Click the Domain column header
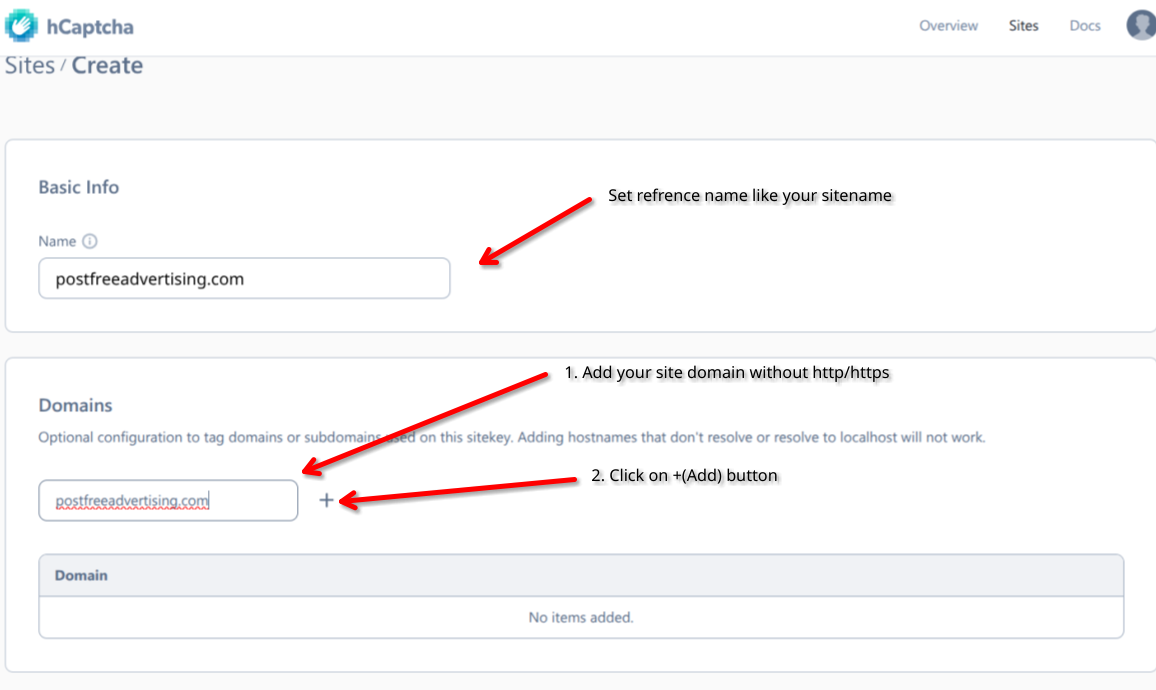 click(x=80, y=575)
